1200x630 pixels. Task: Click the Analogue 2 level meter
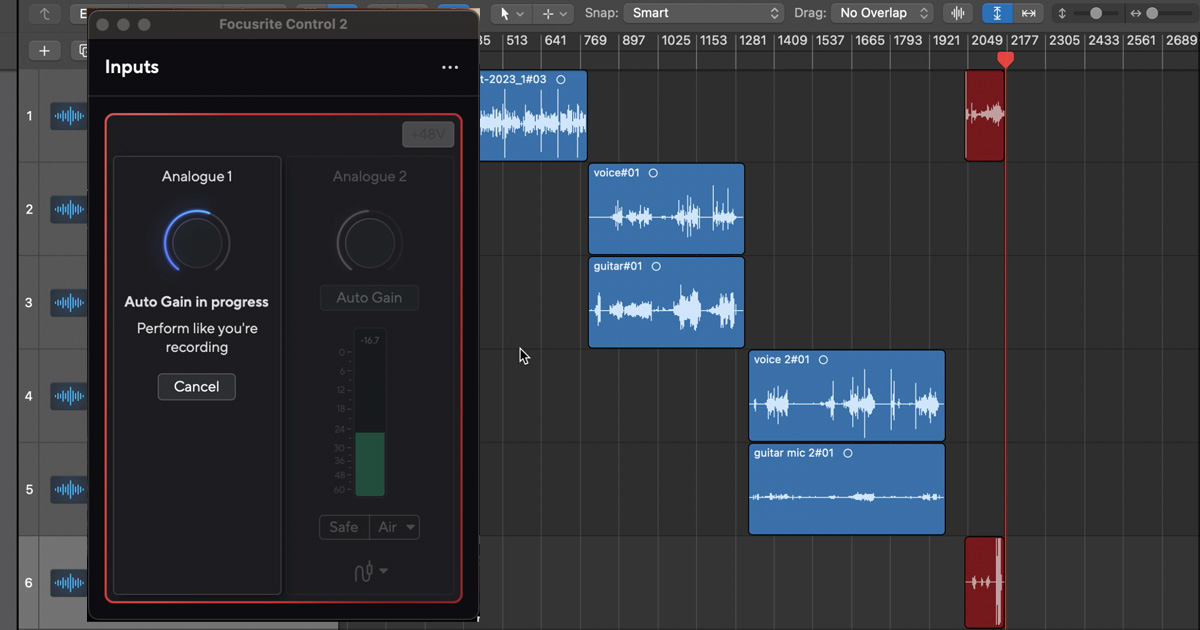[369, 413]
